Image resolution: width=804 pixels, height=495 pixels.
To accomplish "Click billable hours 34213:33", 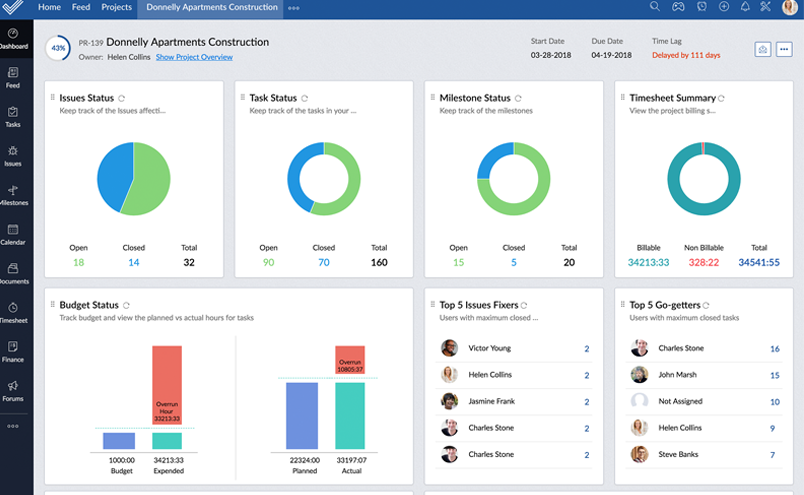I will 649,263.
